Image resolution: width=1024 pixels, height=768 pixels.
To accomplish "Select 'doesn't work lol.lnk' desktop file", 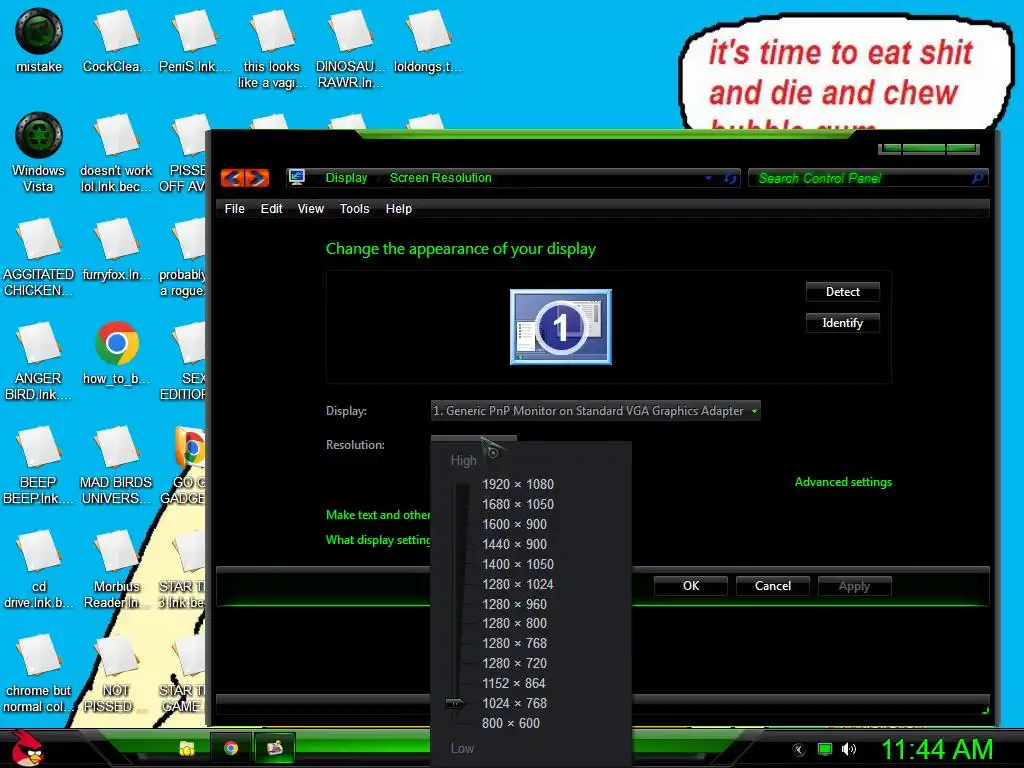I will pos(116,152).
